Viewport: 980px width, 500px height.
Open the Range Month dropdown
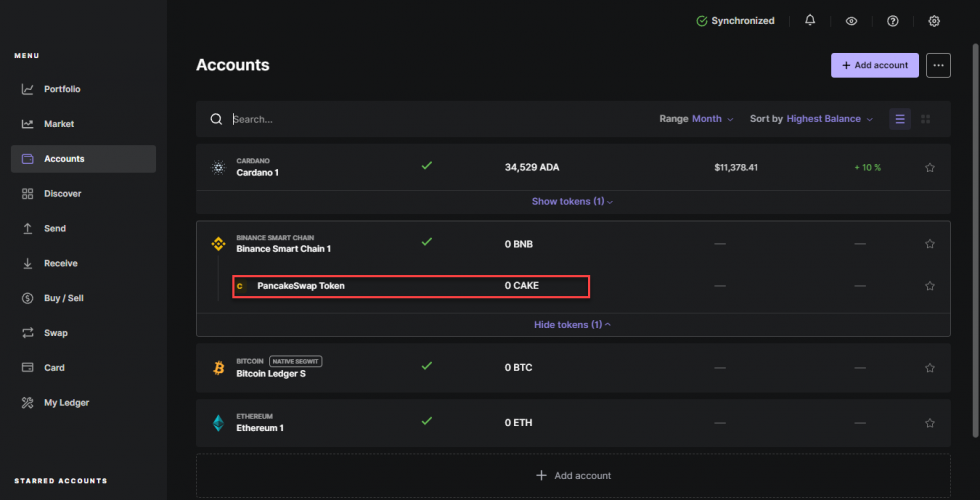(697, 119)
